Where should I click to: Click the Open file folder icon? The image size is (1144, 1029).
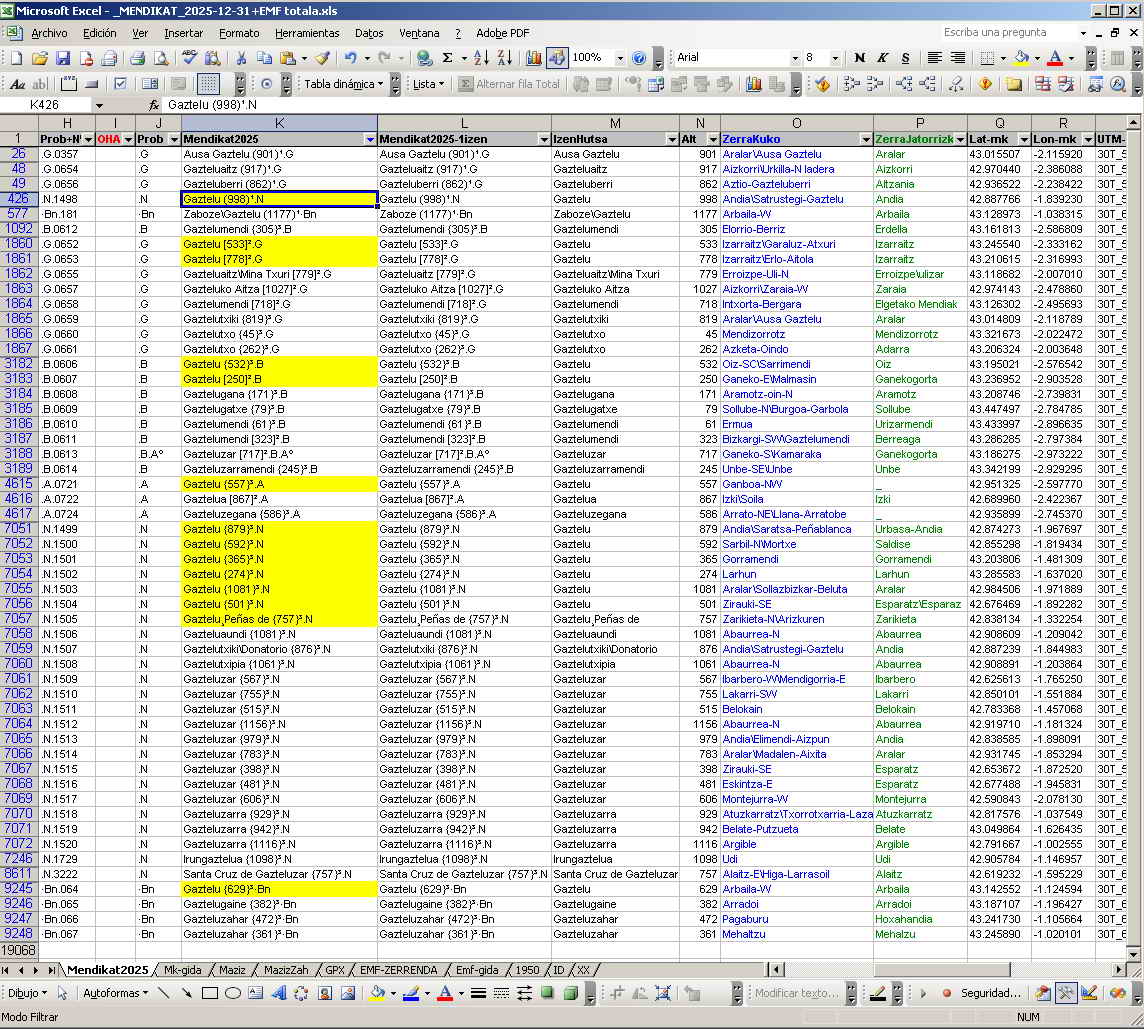pyautogui.click(x=39, y=58)
